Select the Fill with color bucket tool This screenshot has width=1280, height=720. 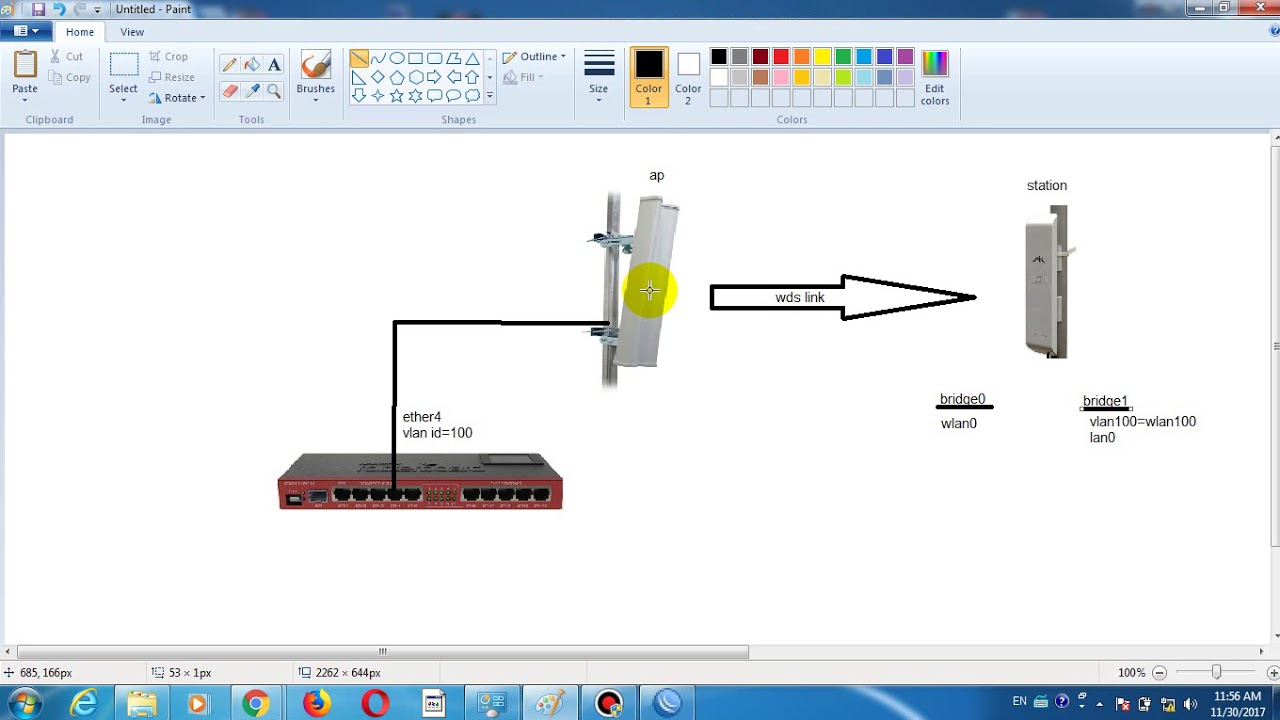point(252,65)
